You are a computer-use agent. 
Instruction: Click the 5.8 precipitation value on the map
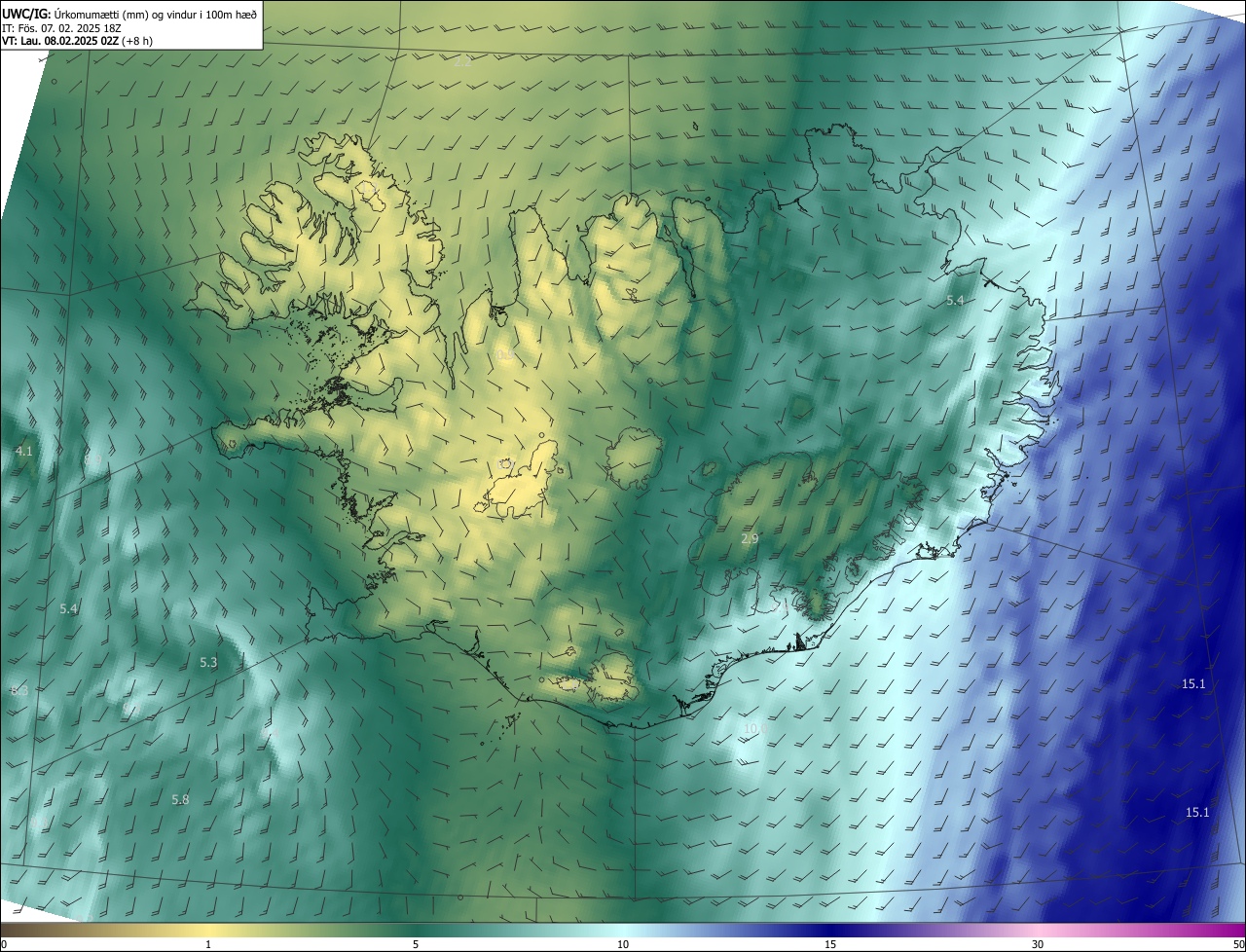point(180,799)
